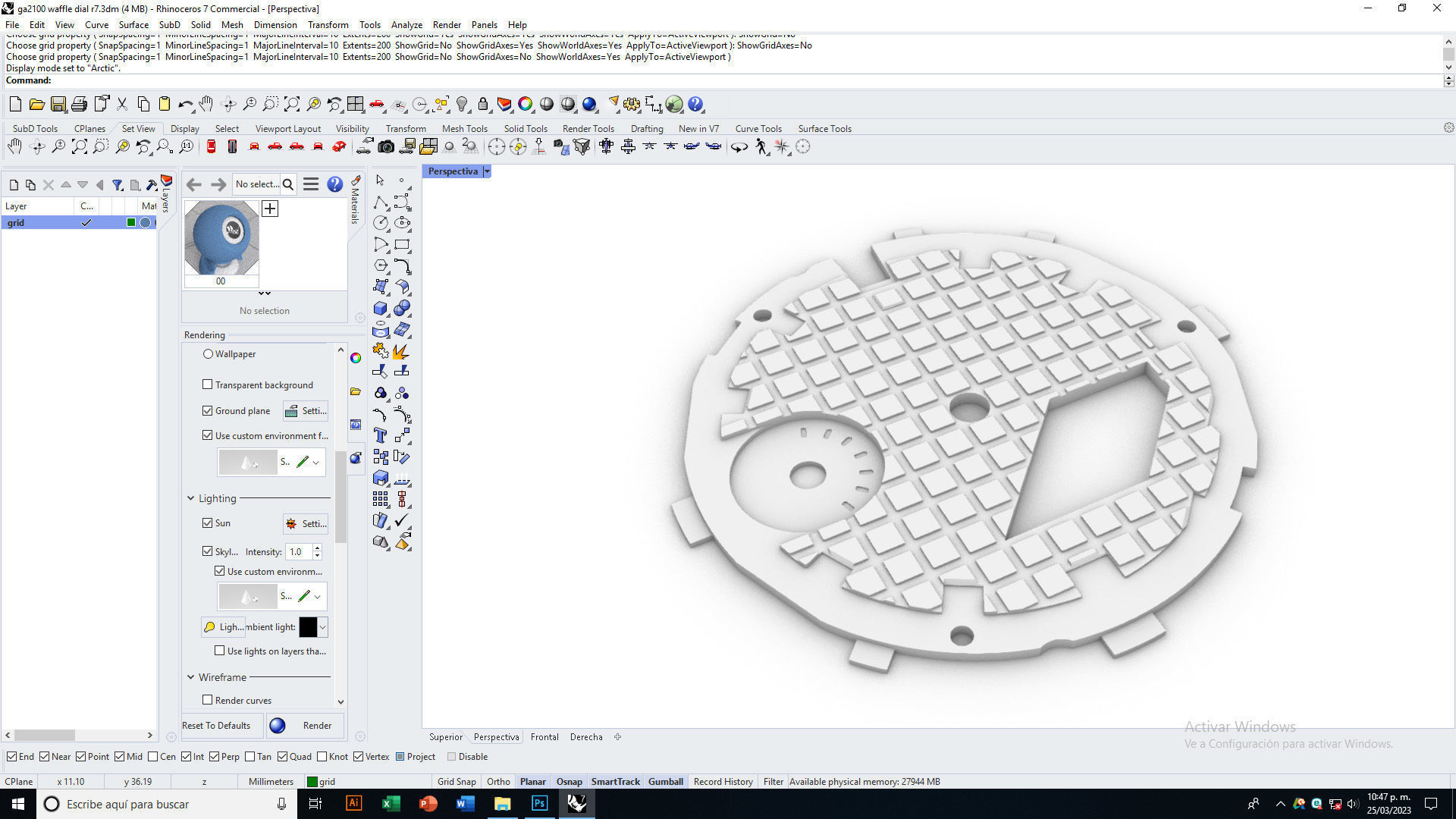
Task: Open a file with the folder icon
Action: click(36, 104)
